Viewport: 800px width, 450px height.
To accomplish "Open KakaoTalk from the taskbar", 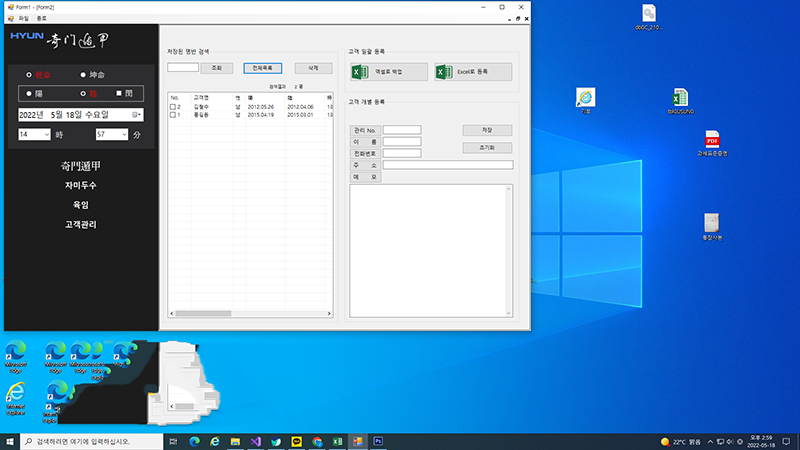I will coord(296,441).
